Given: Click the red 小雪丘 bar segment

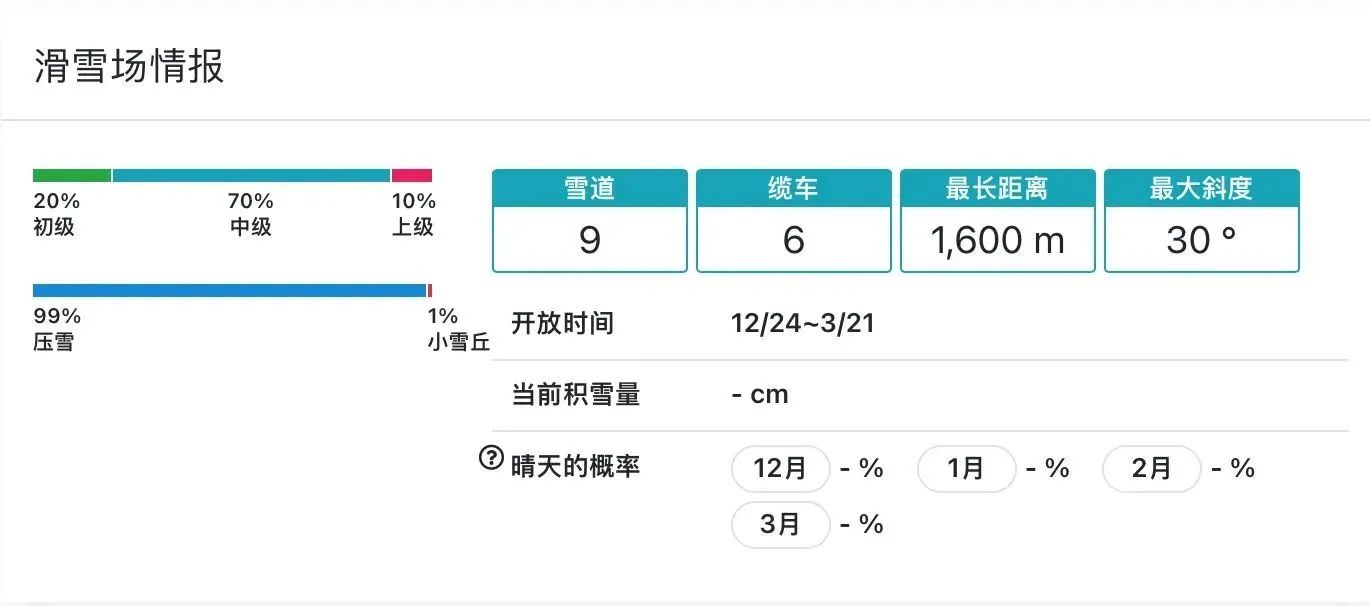Looking at the screenshot, I should click(x=430, y=291).
